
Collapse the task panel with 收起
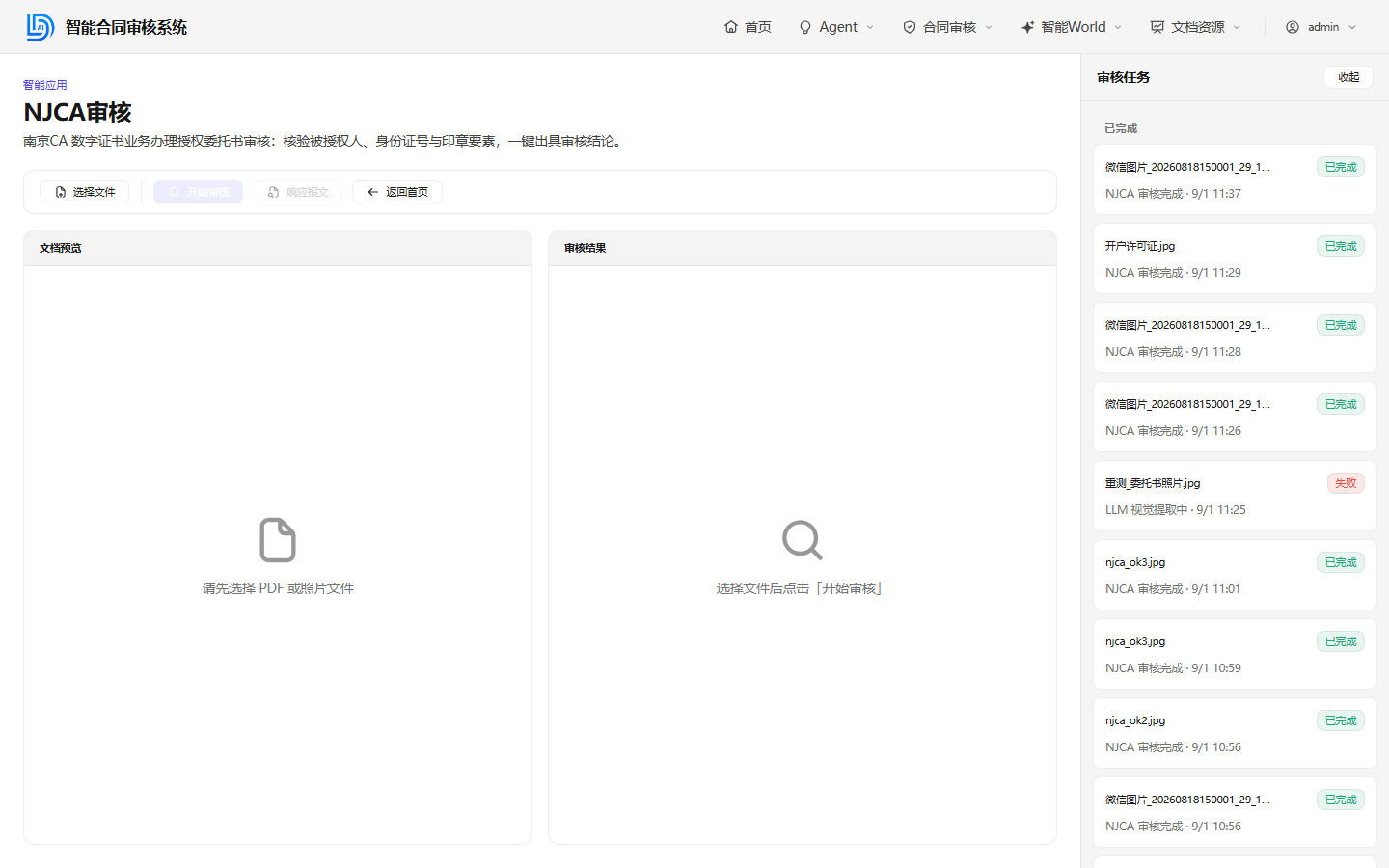(x=1348, y=77)
